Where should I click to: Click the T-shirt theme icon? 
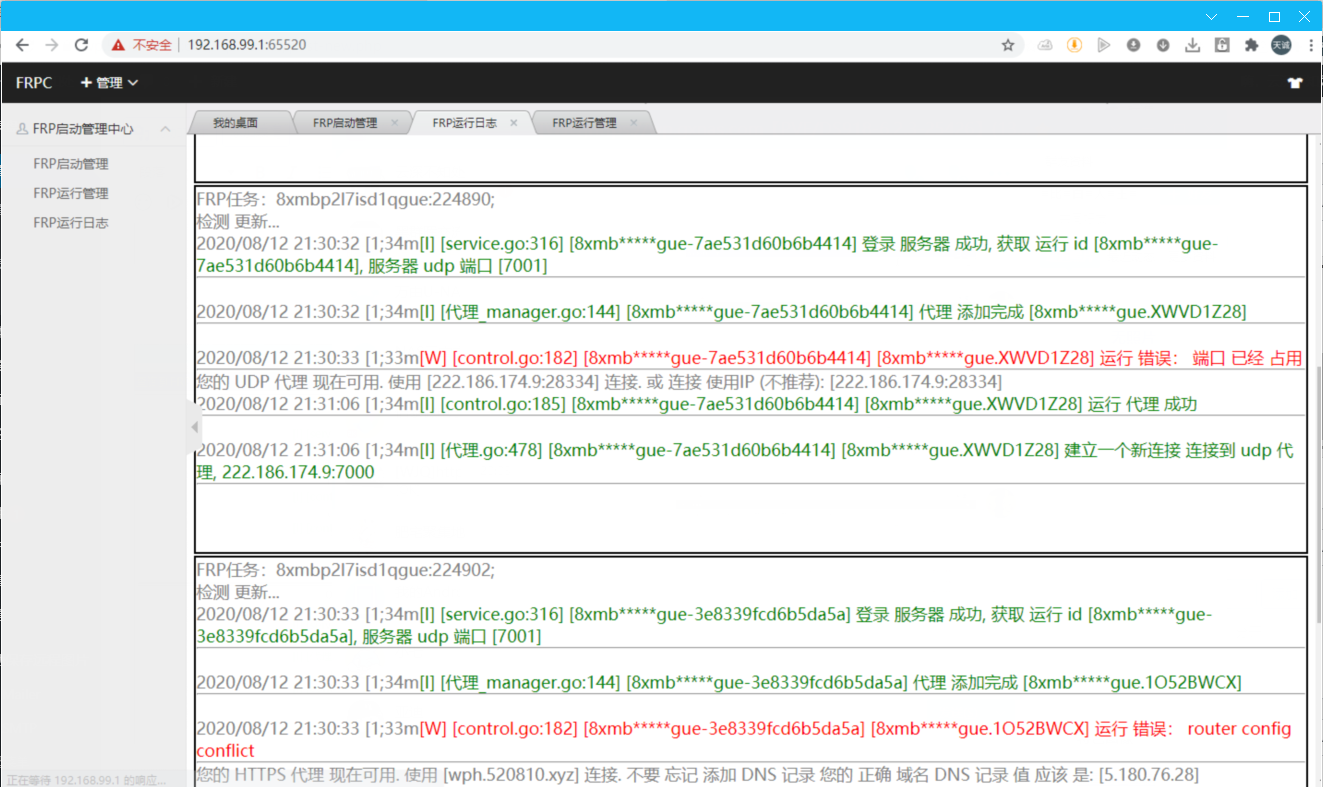[1295, 83]
